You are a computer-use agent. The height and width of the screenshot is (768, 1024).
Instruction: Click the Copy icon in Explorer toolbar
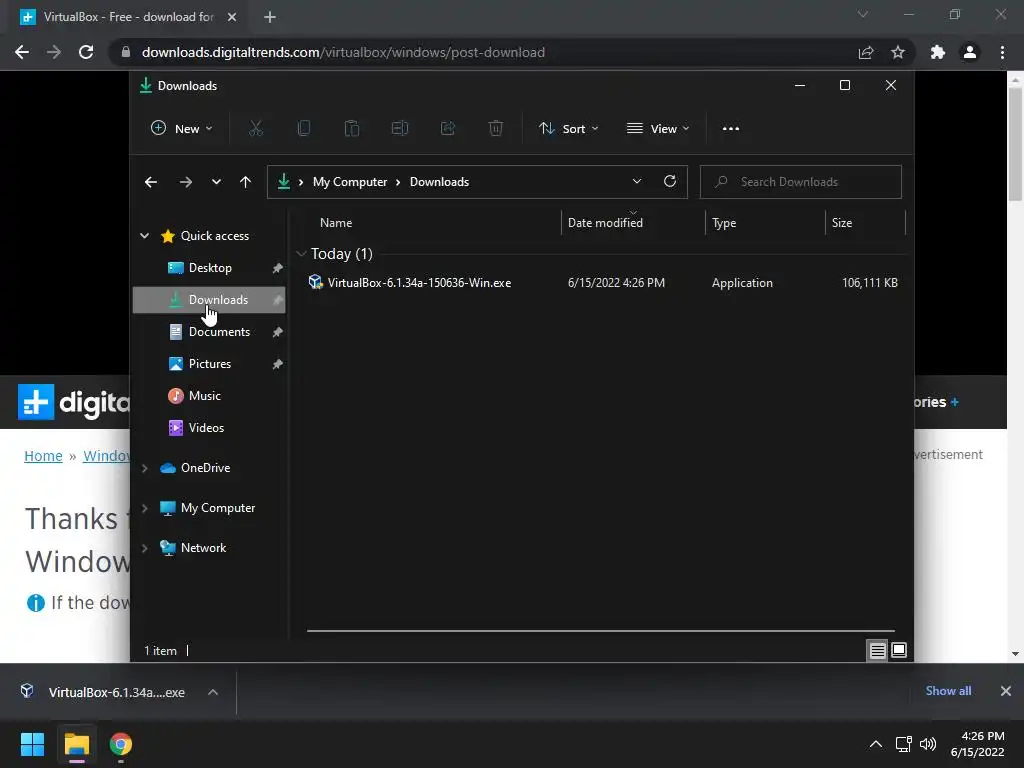[304, 129]
